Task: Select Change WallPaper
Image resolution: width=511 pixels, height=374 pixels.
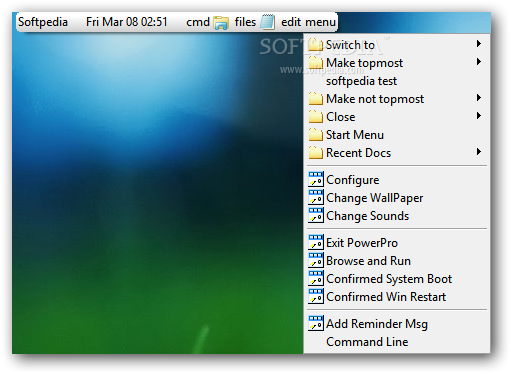Action: coord(397,198)
